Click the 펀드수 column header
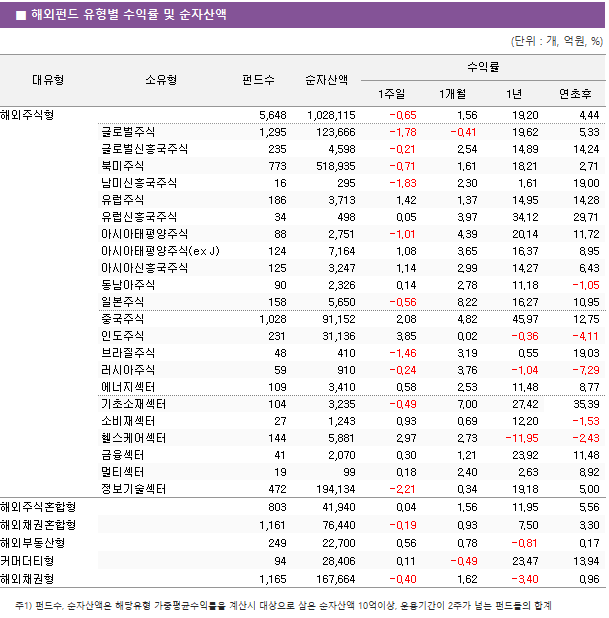Image resolution: width=609 pixels, height=618 pixels. pos(258,80)
